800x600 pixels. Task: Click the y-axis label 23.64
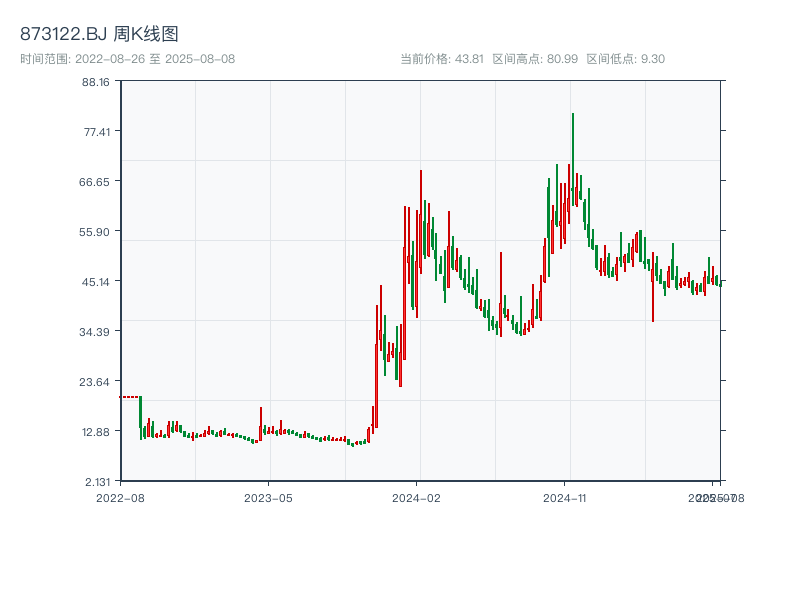94,382
